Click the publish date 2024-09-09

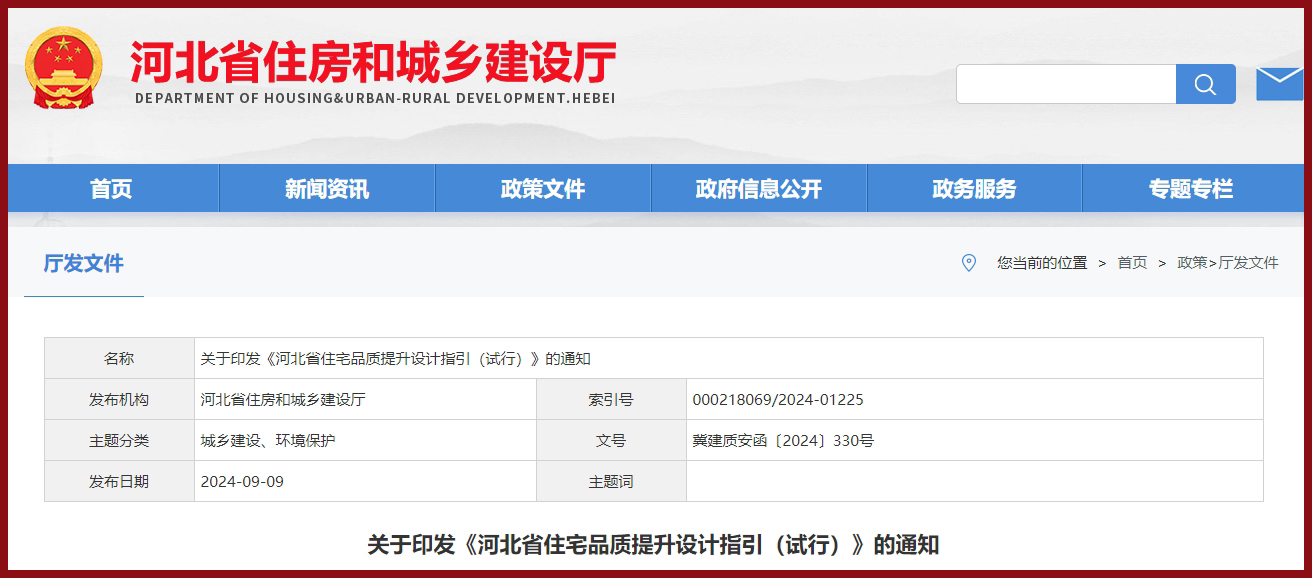[242, 482]
